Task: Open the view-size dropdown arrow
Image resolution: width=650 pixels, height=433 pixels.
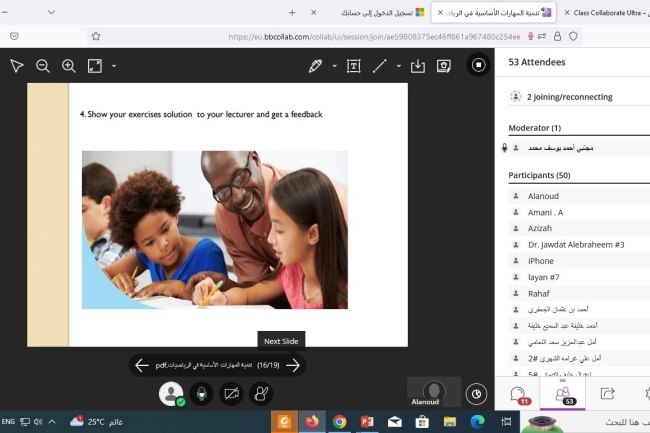Action: [x=114, y=66]
